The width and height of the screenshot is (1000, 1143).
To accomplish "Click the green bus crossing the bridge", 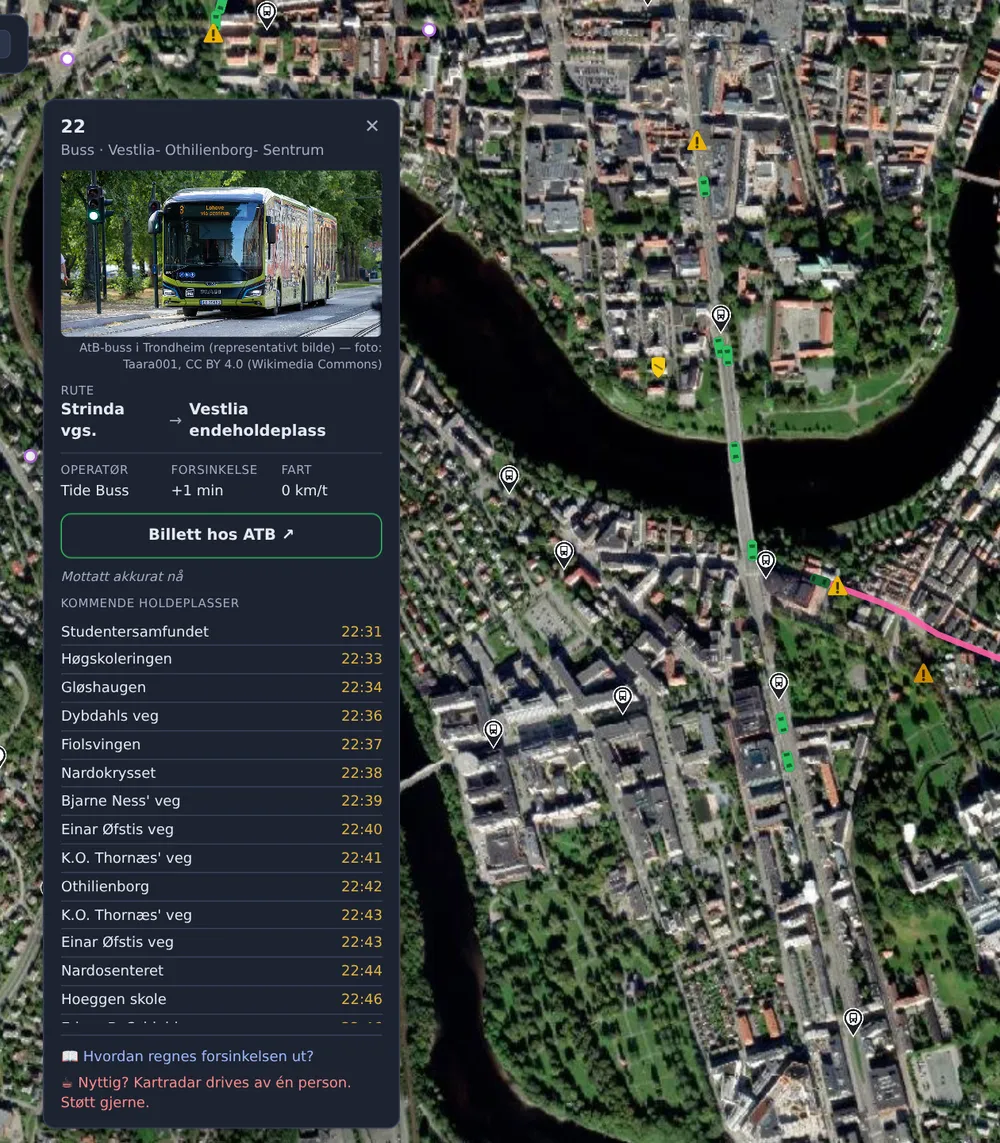I will 735,452.
